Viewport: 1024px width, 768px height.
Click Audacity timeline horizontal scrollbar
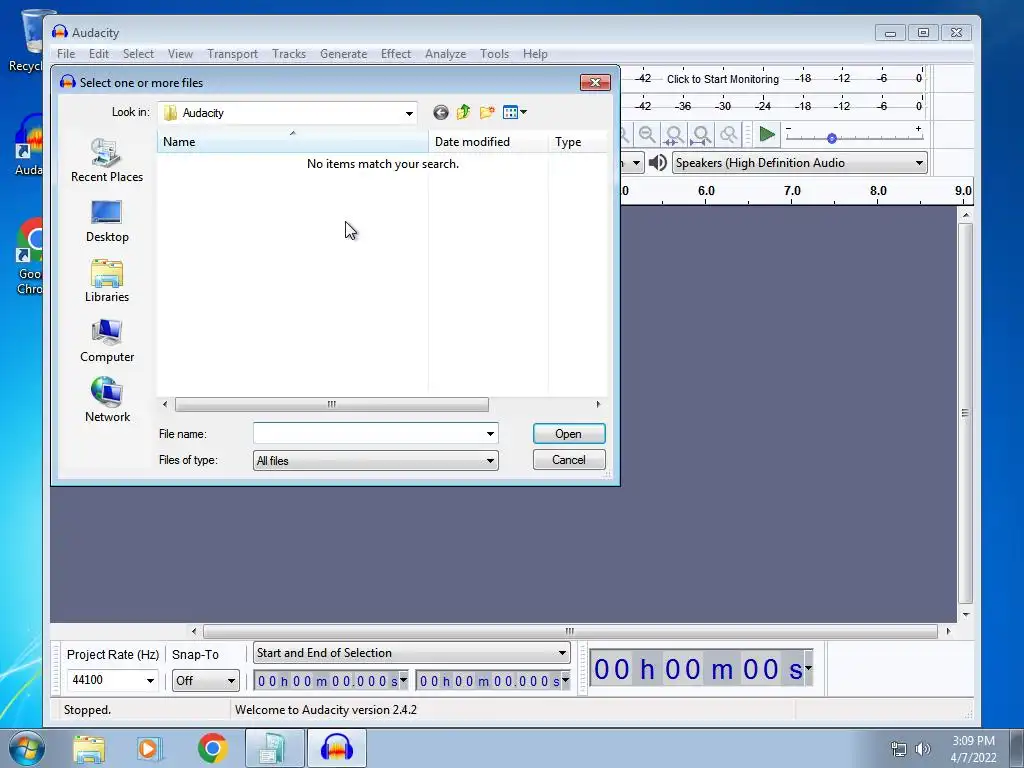pyautogui.click(x=570, y=632)
